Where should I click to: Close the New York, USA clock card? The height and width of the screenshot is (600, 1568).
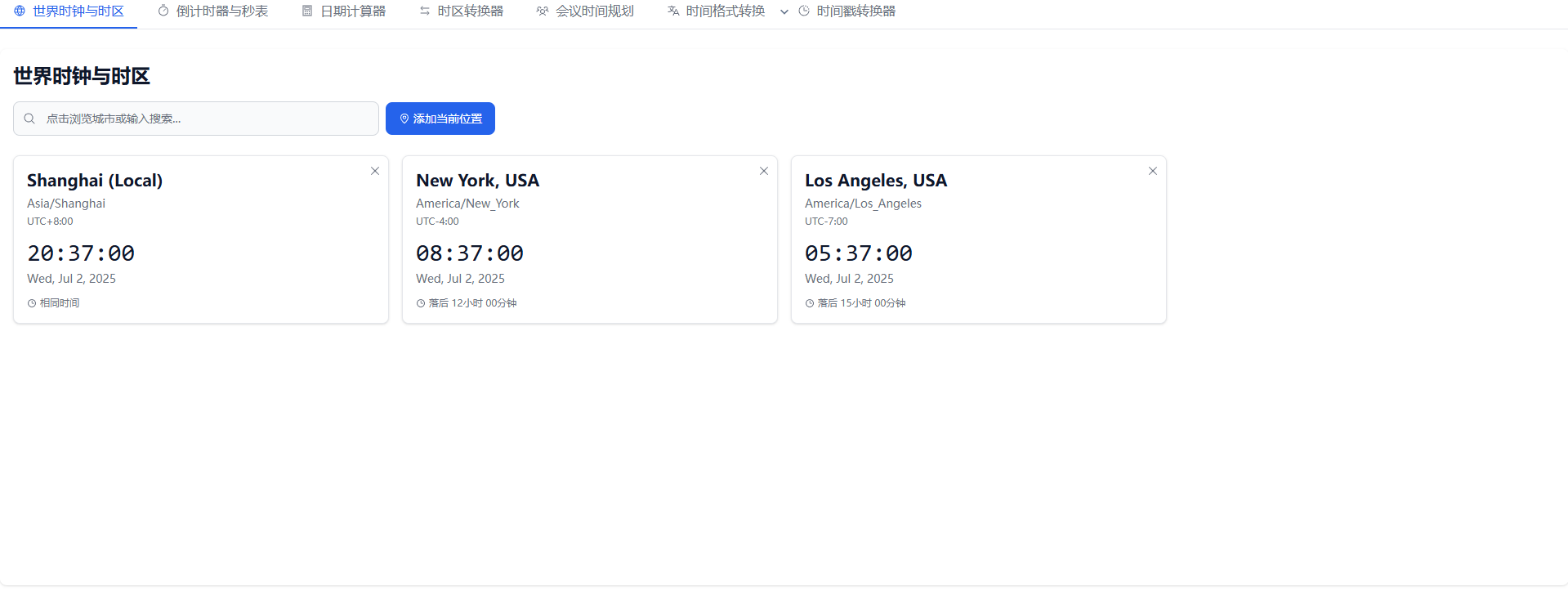764,171
